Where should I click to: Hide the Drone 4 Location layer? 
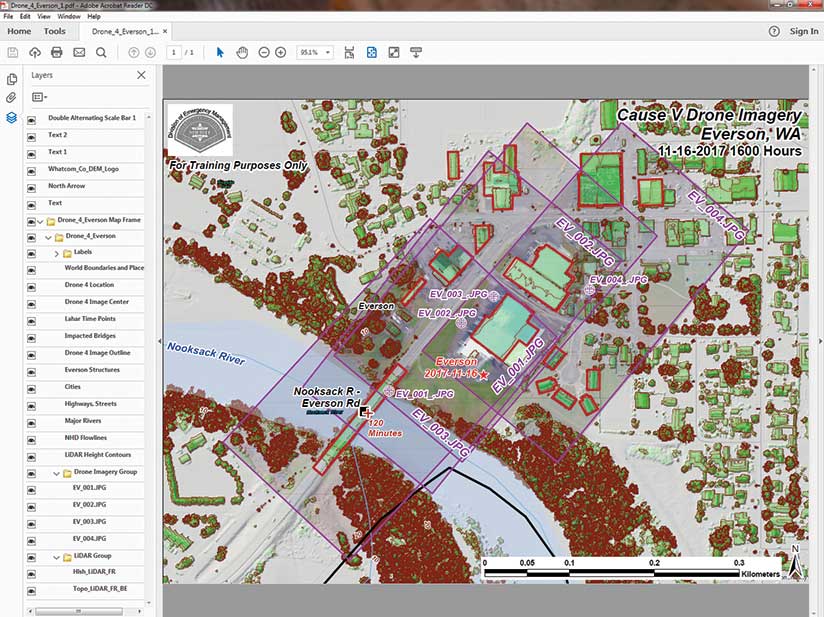(32, 287)
